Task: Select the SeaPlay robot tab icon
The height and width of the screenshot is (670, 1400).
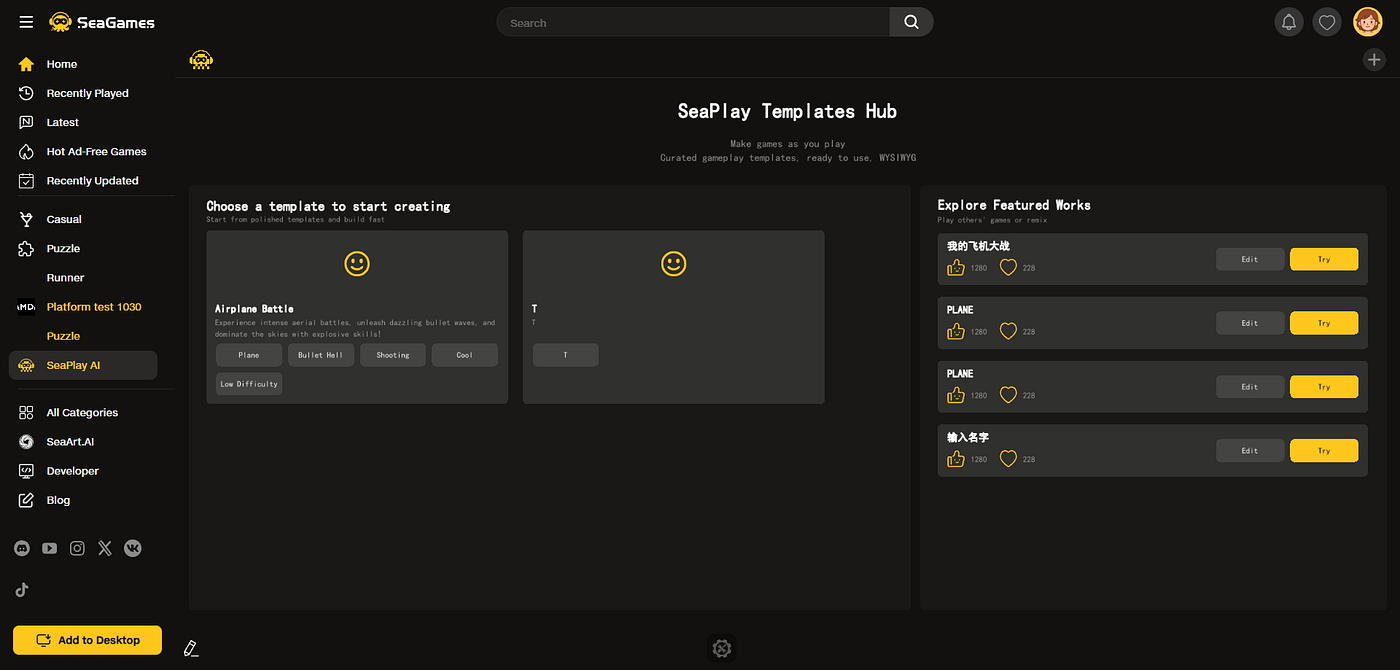Action: [201, 60]
